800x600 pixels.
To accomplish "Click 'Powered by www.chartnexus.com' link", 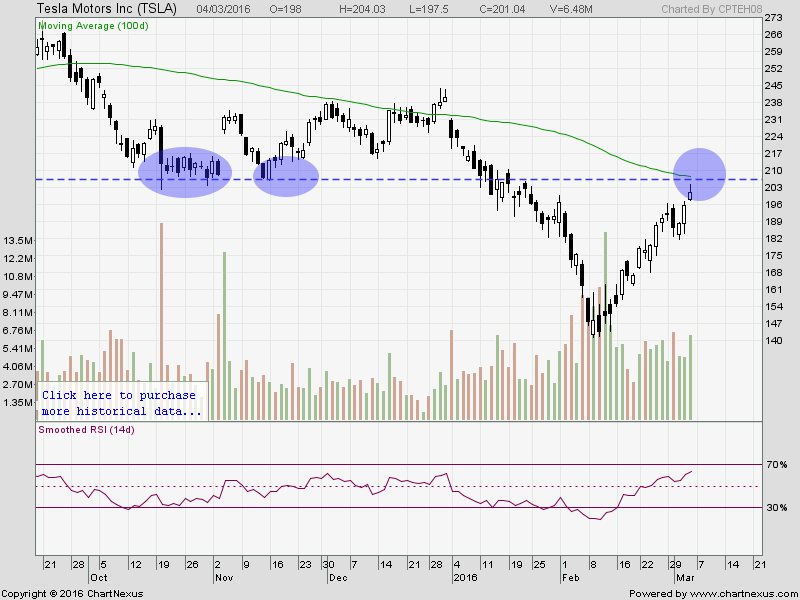I will pos(714,594).
